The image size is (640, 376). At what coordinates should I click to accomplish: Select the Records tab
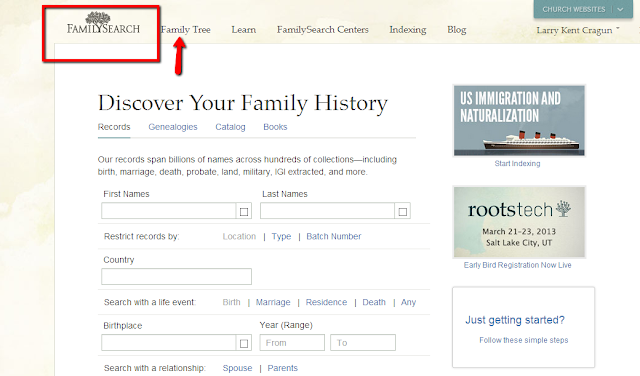[x=114, y=127]
